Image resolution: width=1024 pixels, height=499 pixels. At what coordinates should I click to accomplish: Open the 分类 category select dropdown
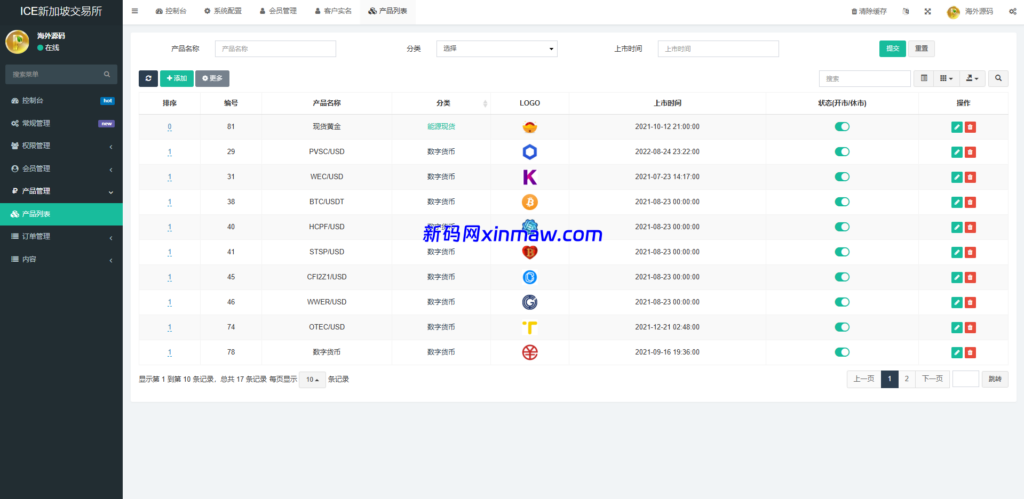pyautogui.click(x=497, y=48)
